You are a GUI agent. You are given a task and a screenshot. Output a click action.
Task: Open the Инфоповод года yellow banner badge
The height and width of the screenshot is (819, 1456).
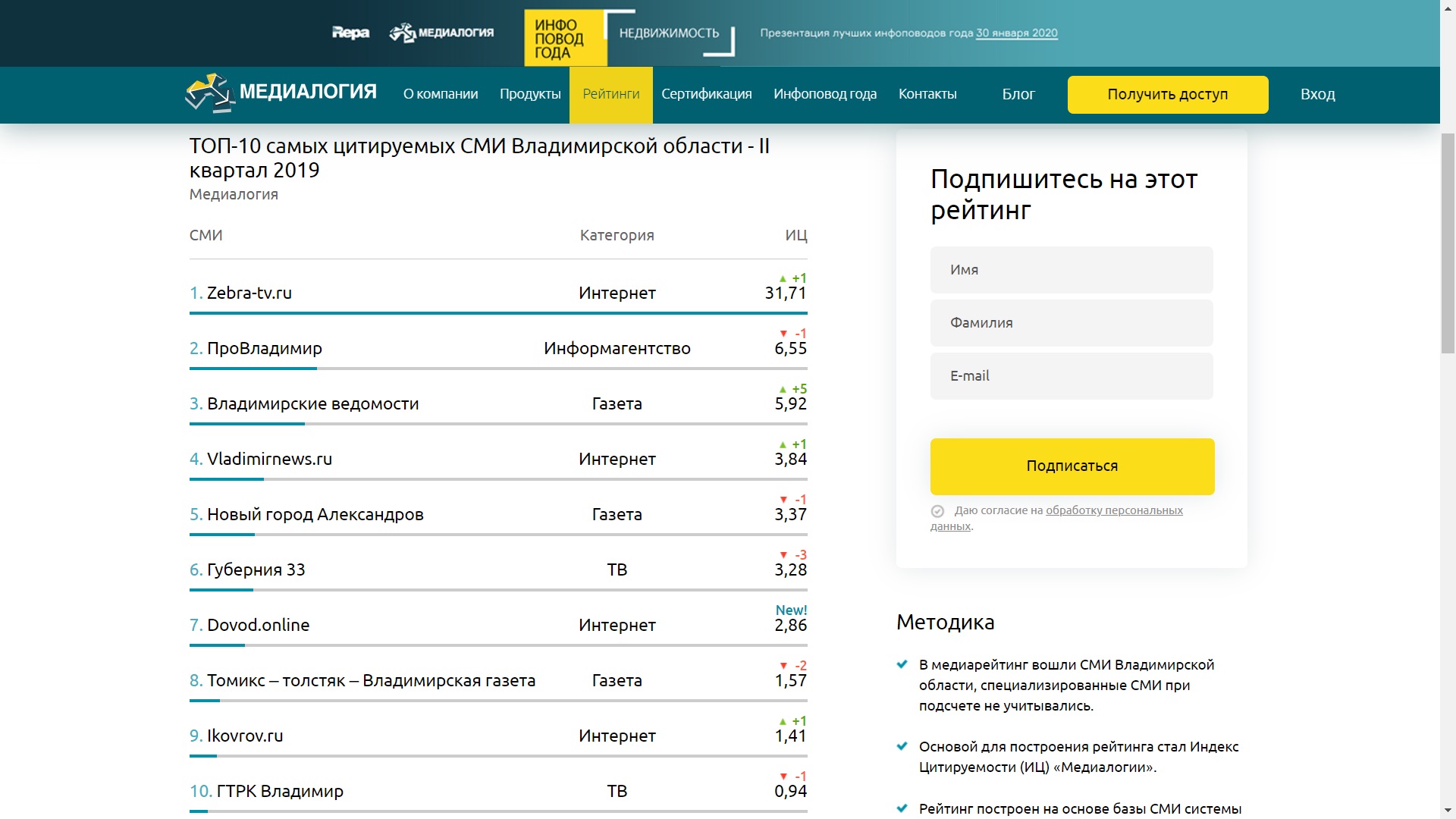(x=565, y=38)
